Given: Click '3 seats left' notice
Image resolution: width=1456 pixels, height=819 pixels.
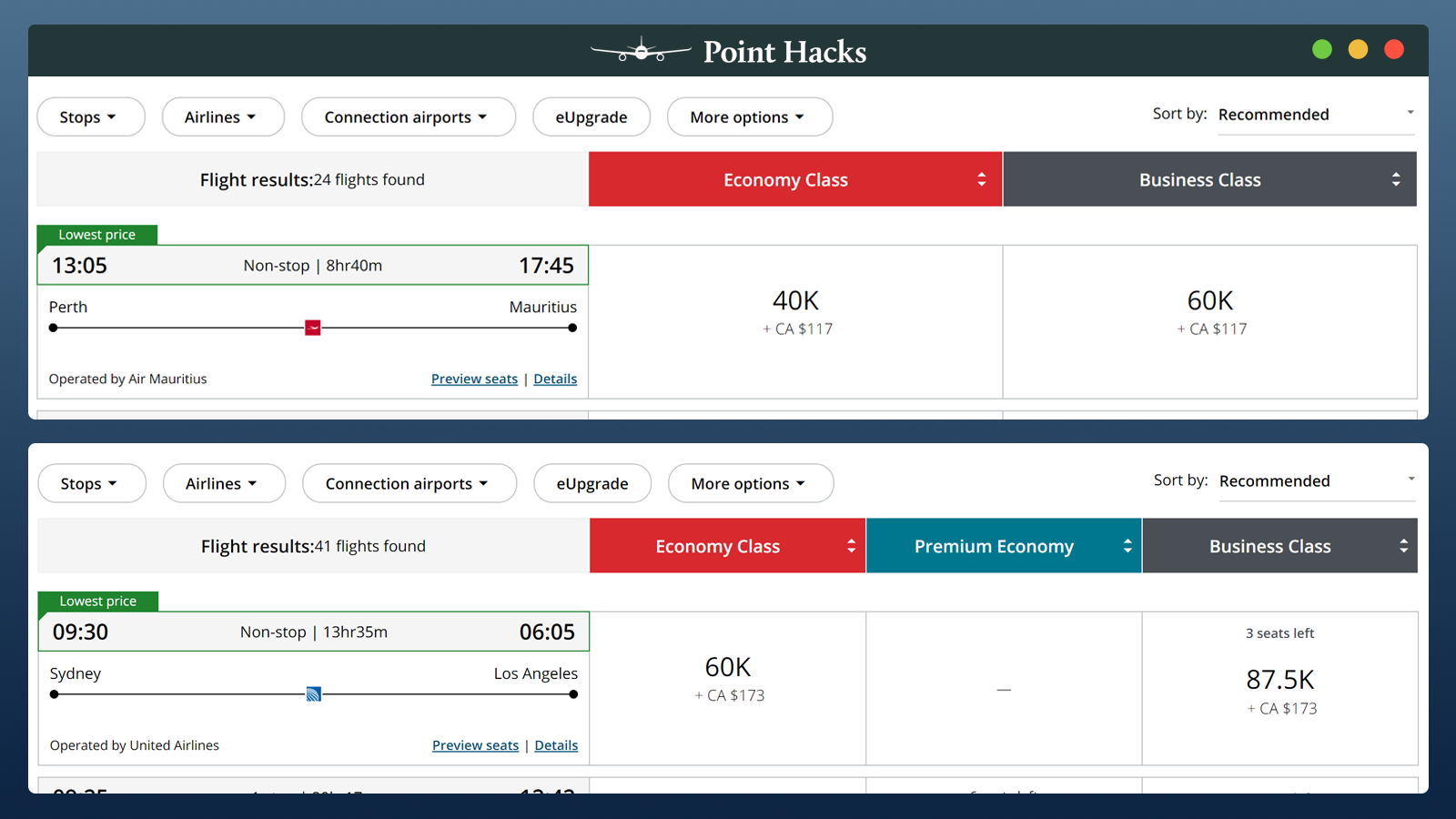Looking at the screenshot, I should point(1279,633).
